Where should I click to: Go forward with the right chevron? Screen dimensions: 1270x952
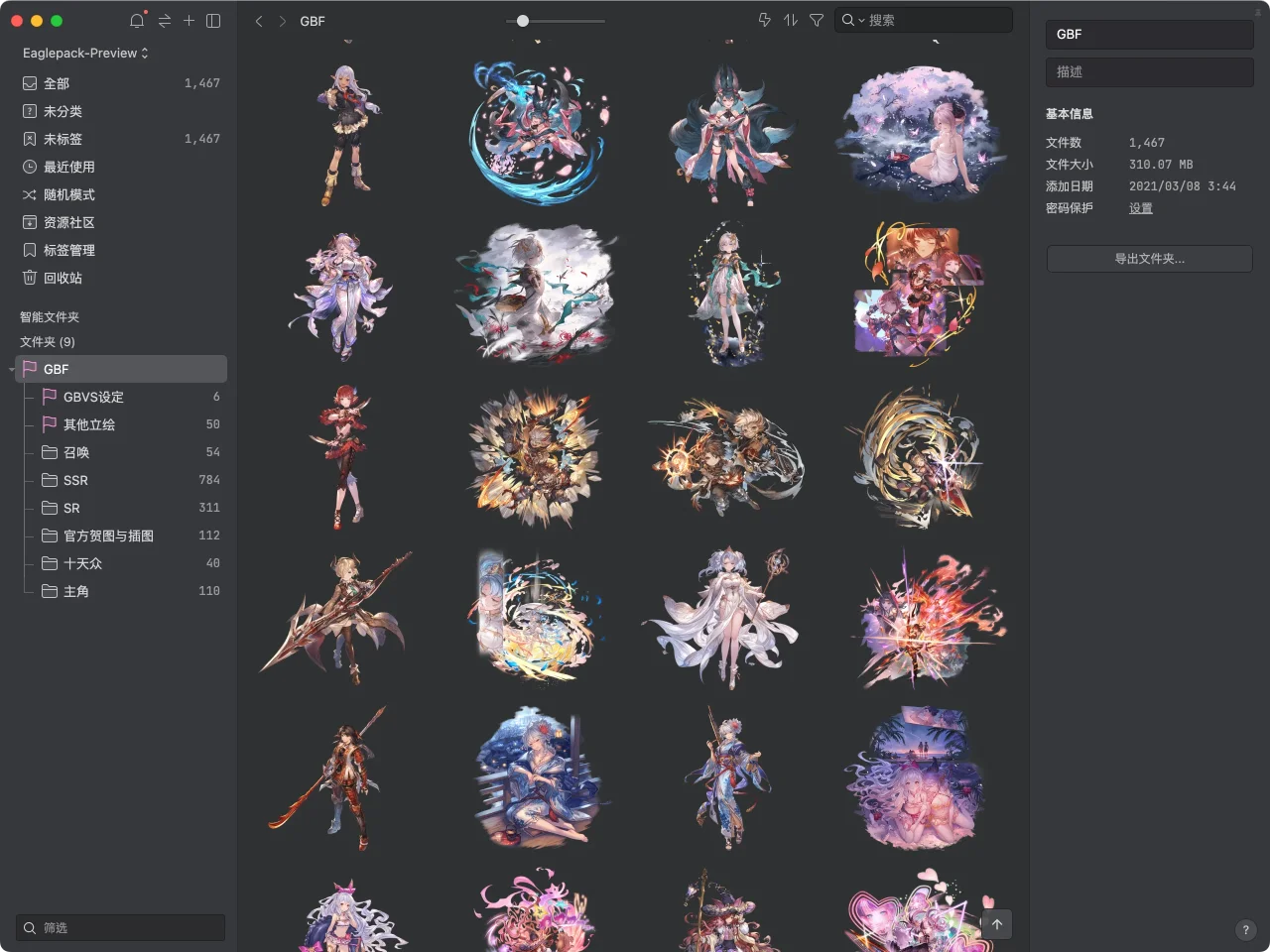click(x=282, y=21)
